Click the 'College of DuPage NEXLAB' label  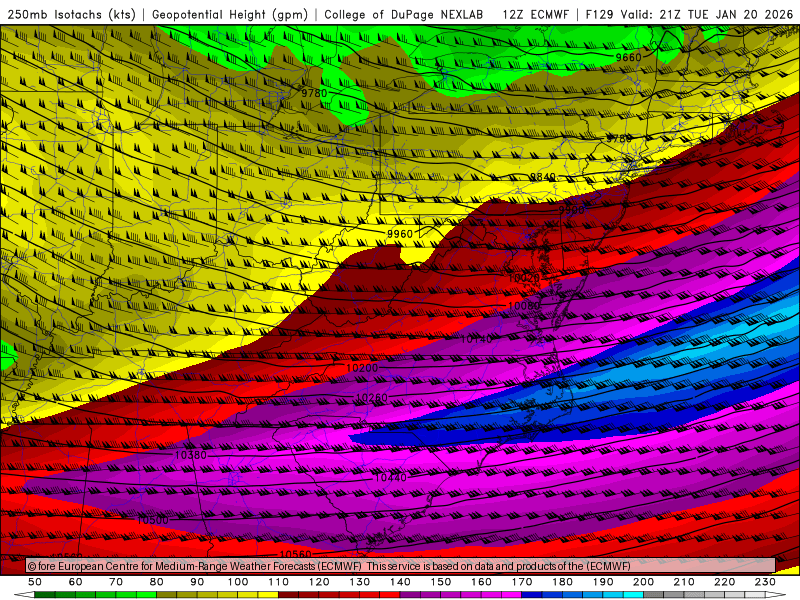coord(404,15)
